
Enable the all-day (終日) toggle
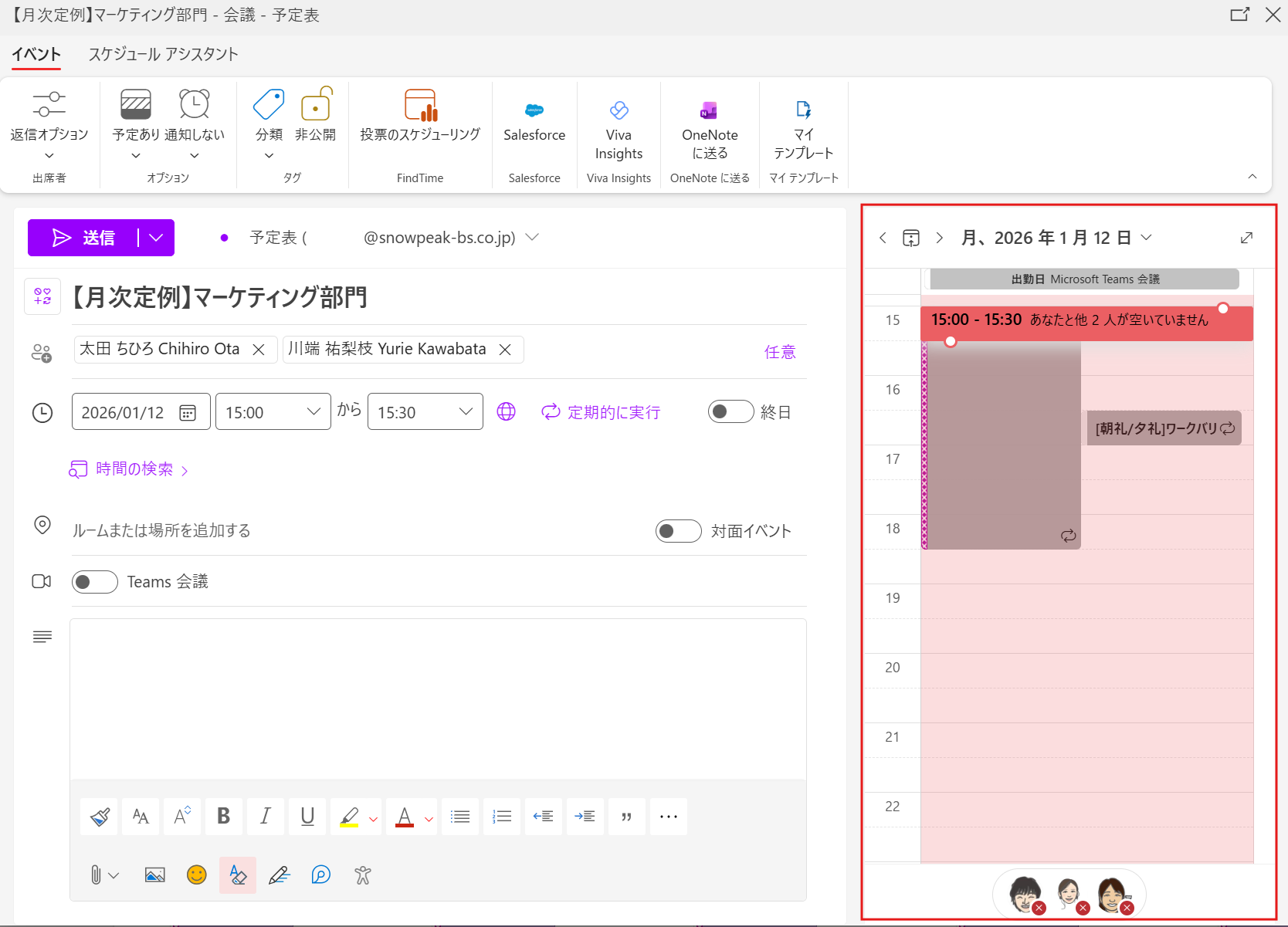(730, 411)
